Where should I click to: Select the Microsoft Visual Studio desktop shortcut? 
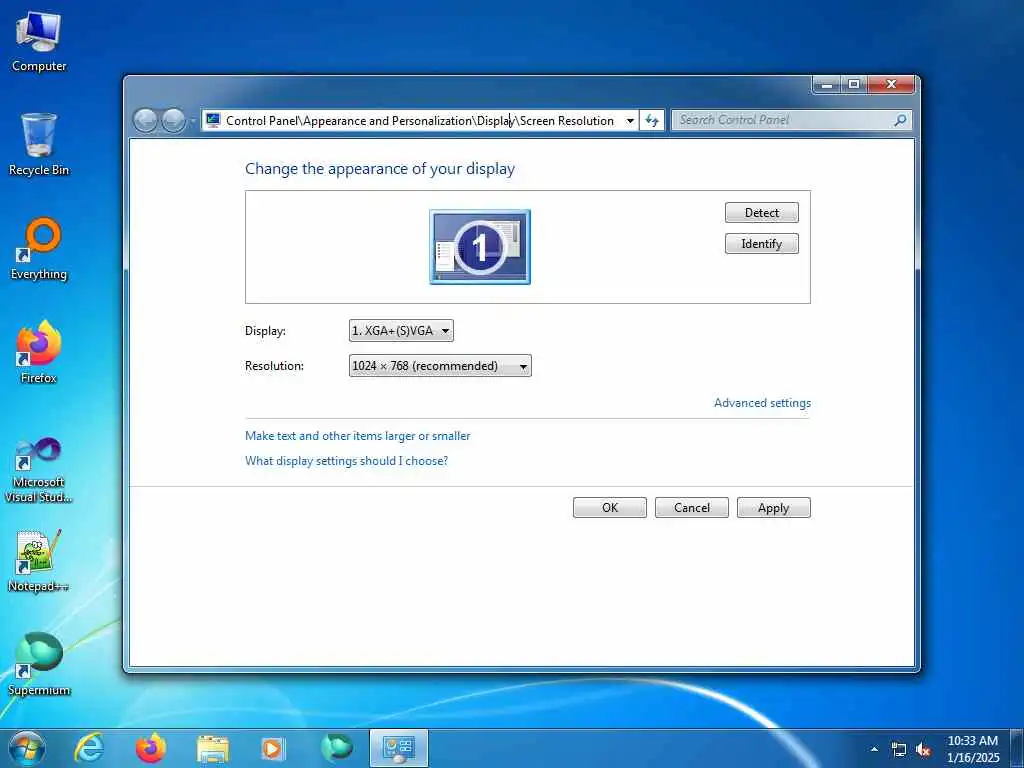click(x=39, y=470)
